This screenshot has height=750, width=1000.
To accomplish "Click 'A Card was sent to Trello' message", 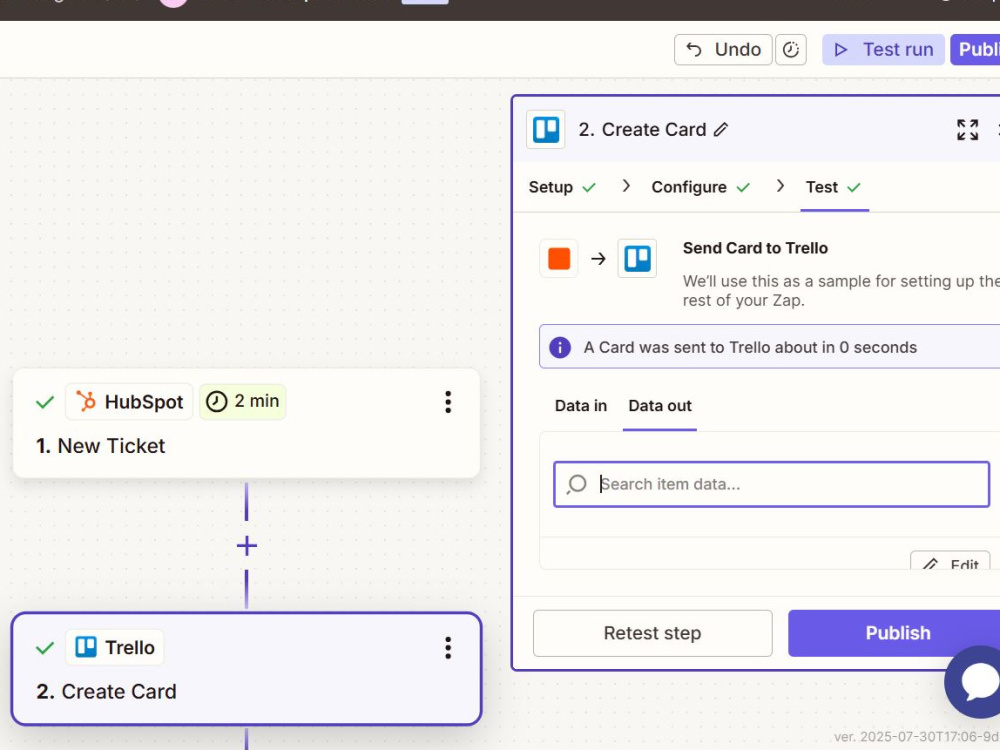I will 750,348.
